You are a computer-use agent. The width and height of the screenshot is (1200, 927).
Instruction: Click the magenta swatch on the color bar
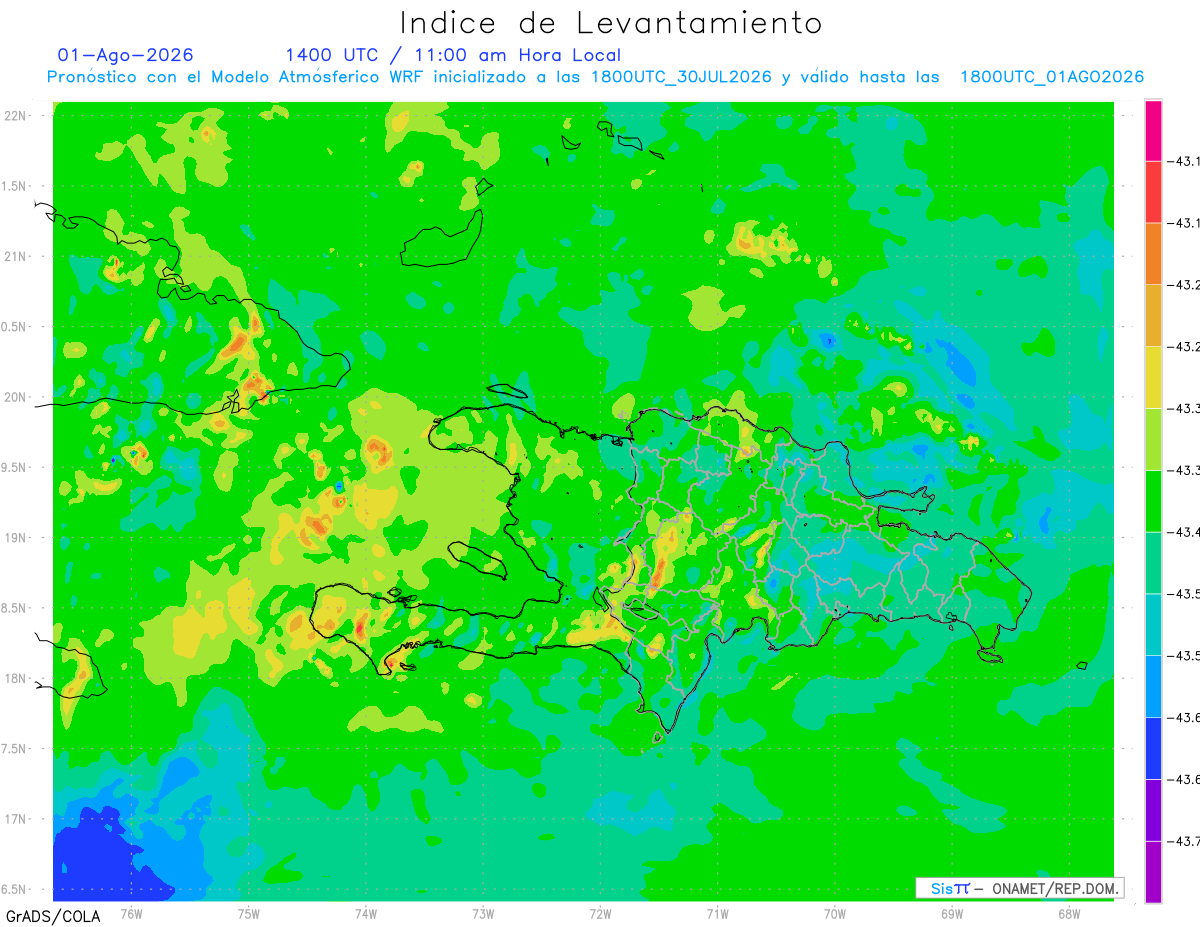pos(1153,131)
